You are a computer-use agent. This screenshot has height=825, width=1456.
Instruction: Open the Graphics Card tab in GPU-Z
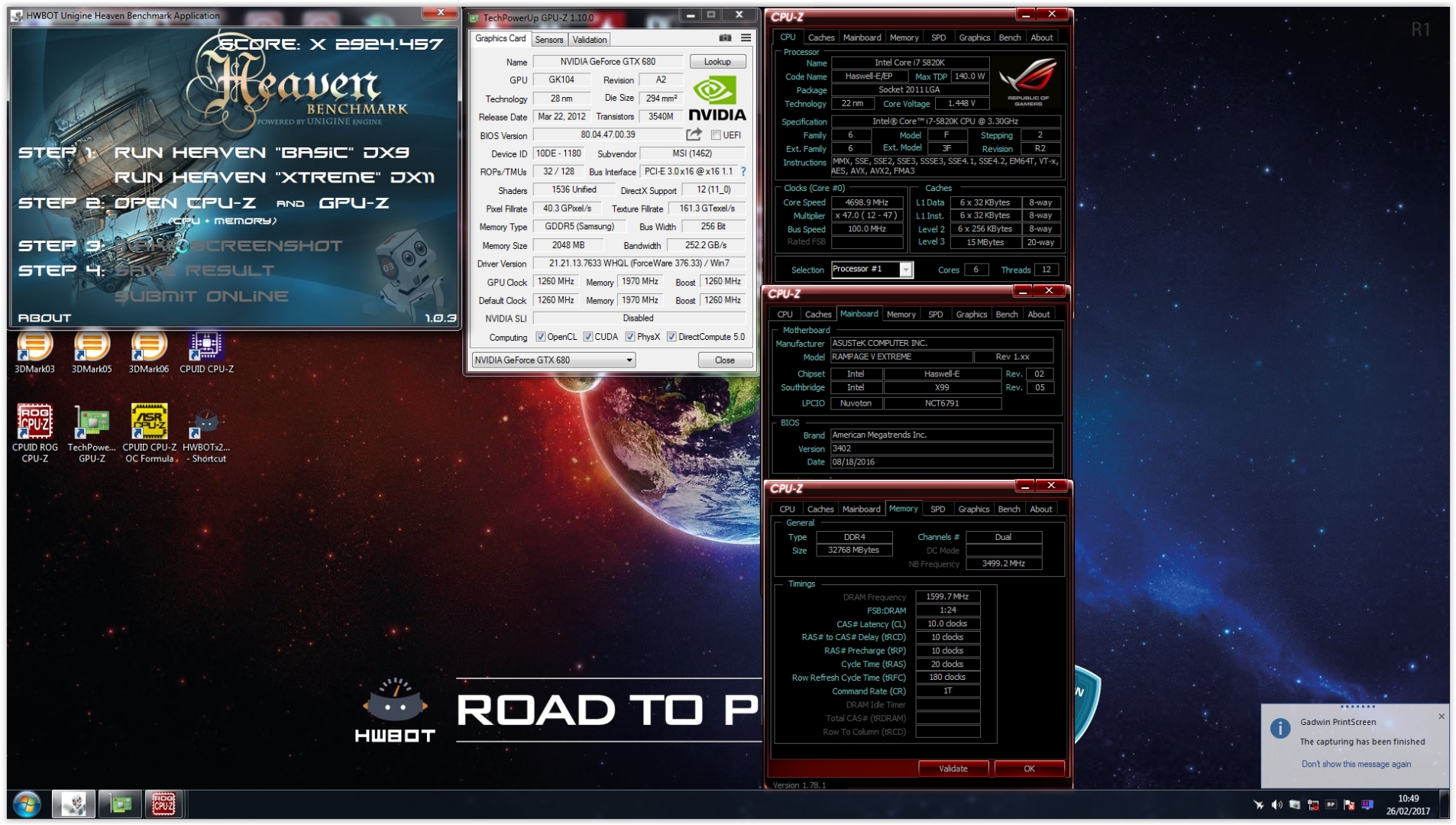click(500, 38)
